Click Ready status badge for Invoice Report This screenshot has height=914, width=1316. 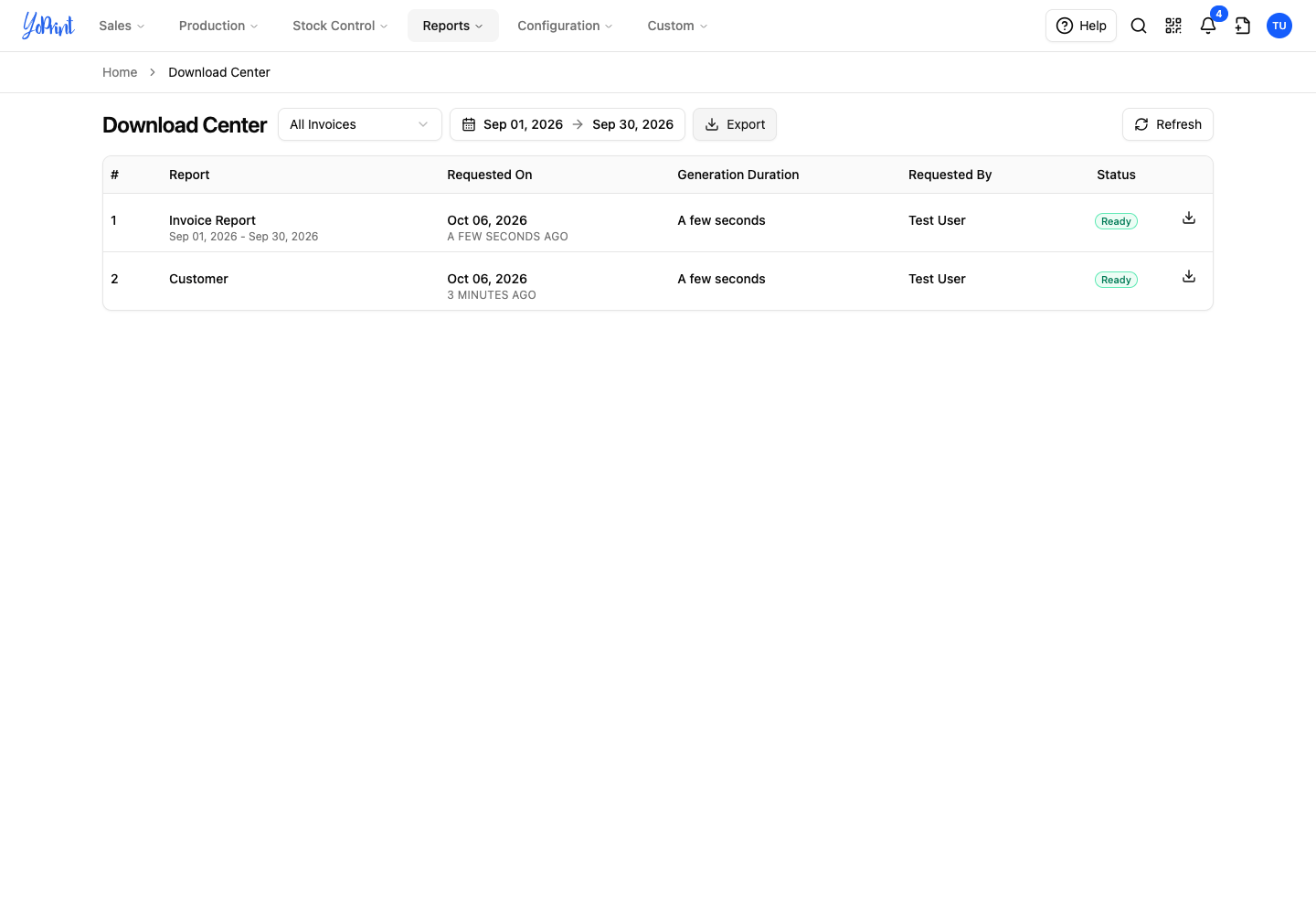coord(1116,221)
